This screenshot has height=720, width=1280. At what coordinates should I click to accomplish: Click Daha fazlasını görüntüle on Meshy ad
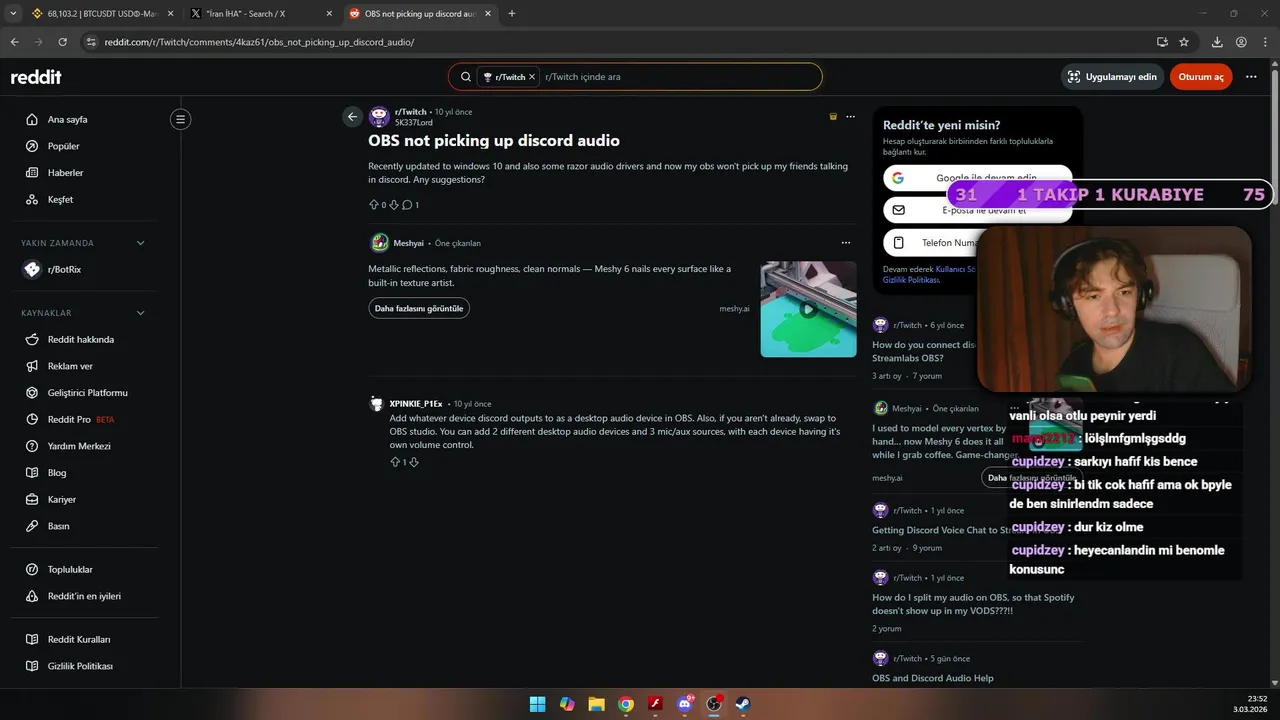[419, 308]
